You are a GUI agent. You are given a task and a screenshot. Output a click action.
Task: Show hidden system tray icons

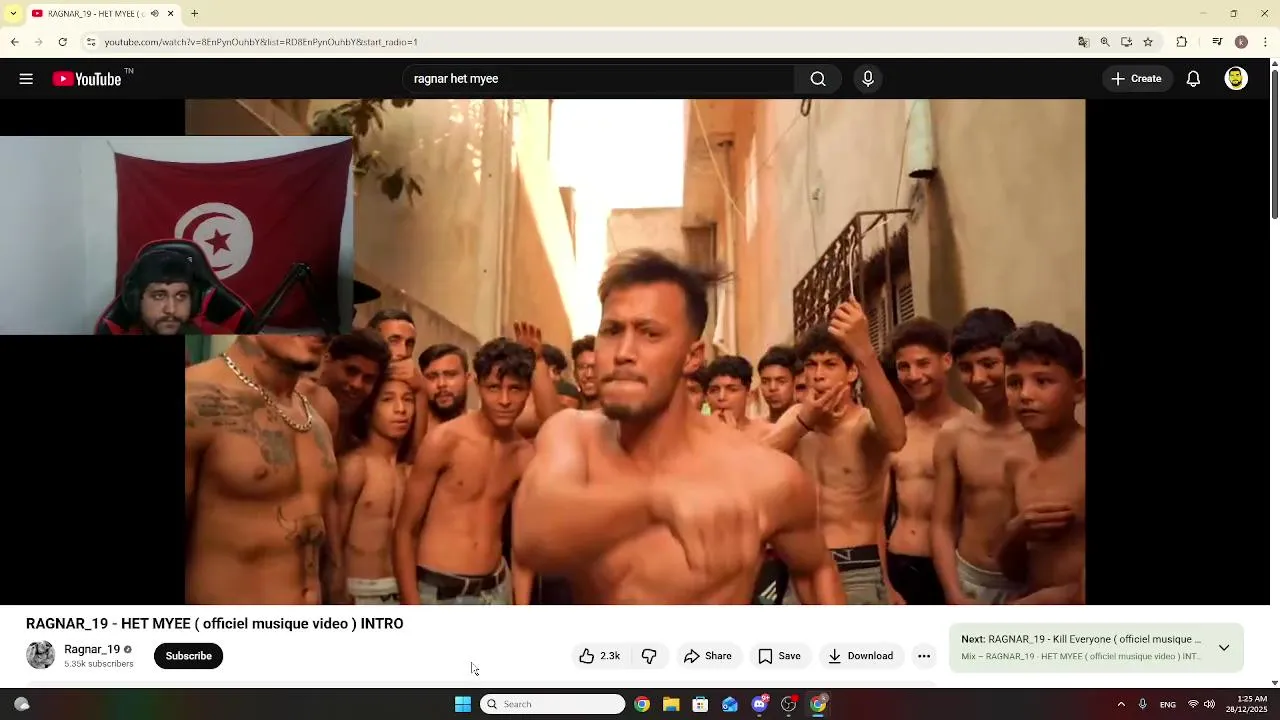click(1121, 704)
